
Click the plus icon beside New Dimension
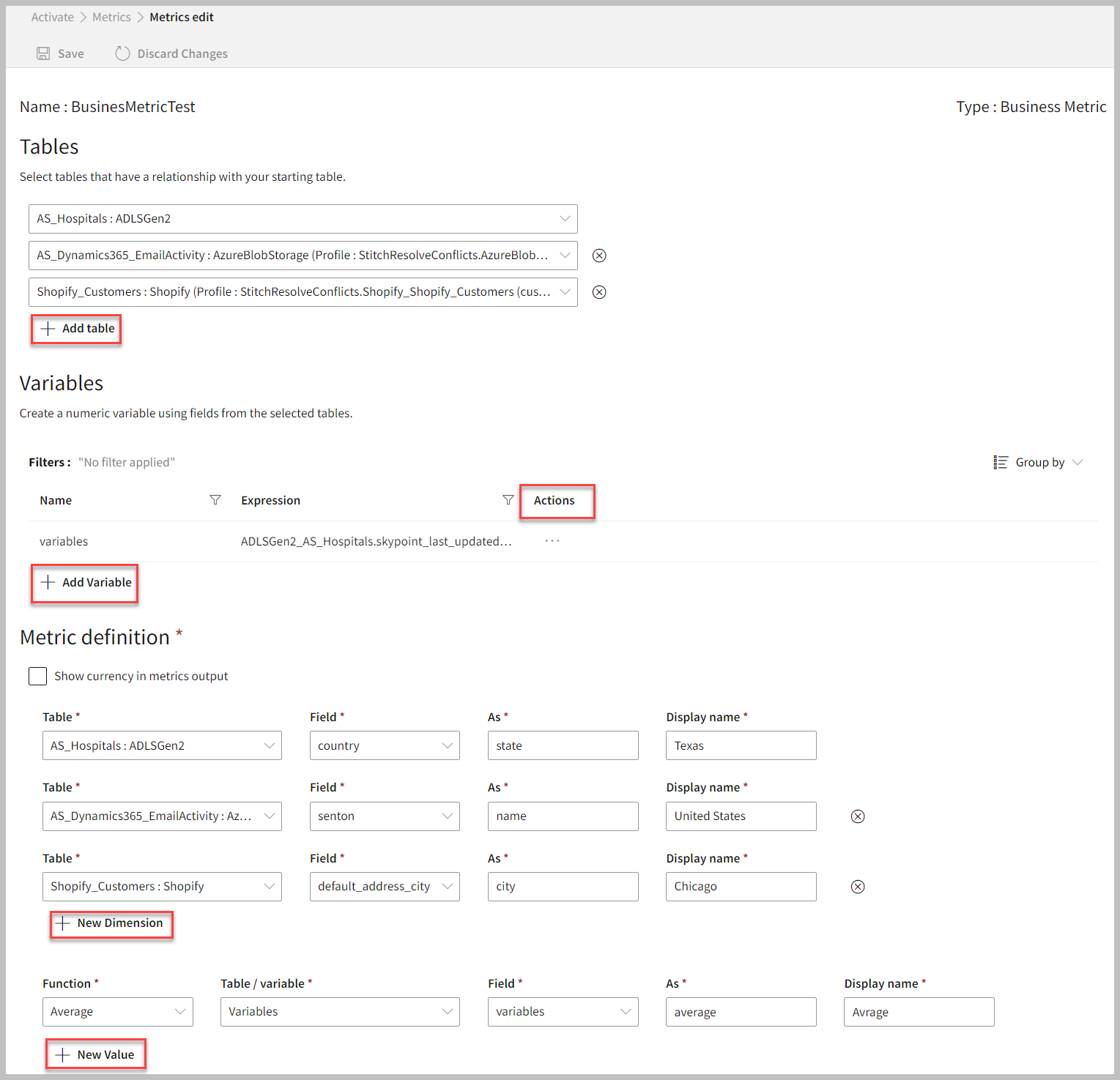[63, 923]
